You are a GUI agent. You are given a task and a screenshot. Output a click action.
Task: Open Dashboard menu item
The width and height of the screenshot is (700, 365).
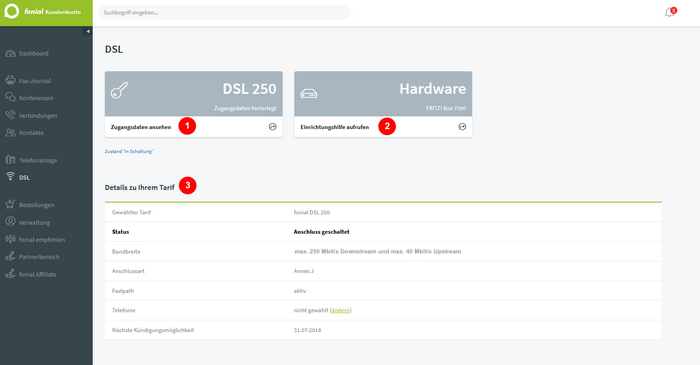33,54
